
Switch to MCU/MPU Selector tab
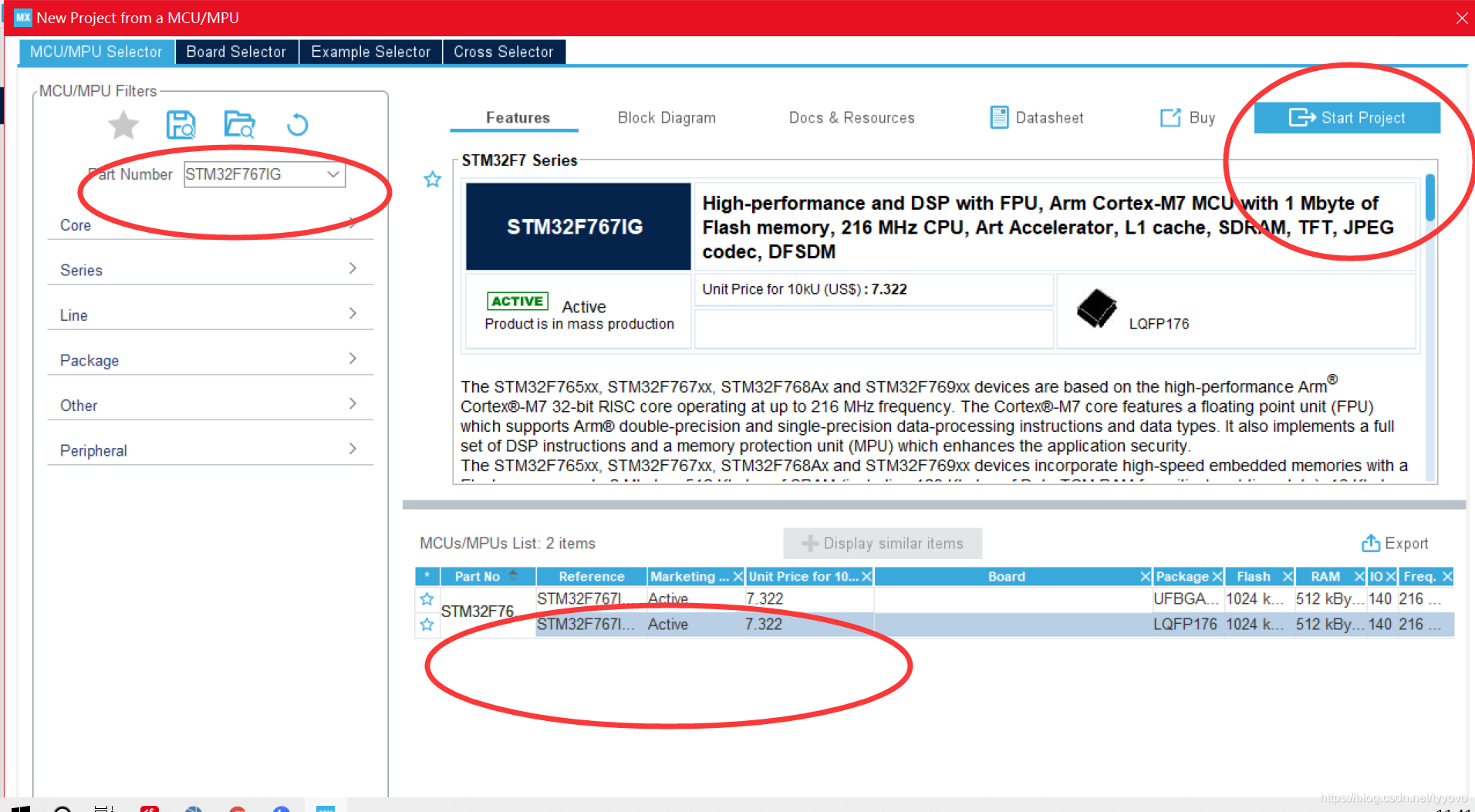click(96, 52)
